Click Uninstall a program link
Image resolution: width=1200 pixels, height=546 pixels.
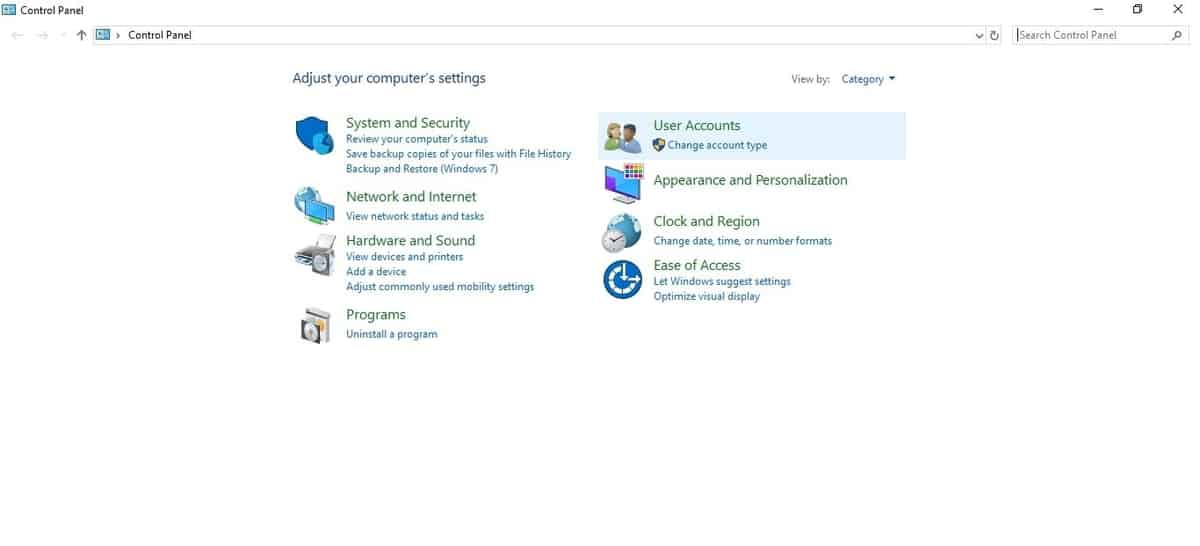pyautogui.click(x=392, y=334)
